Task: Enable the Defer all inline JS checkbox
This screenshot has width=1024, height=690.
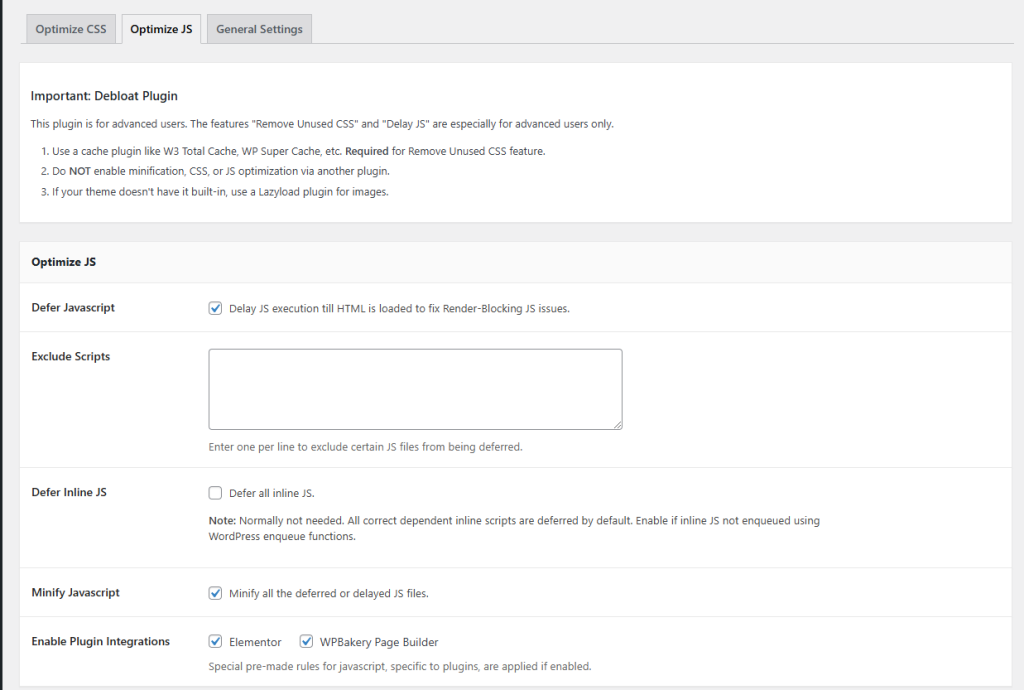Action: click(215, 493)
